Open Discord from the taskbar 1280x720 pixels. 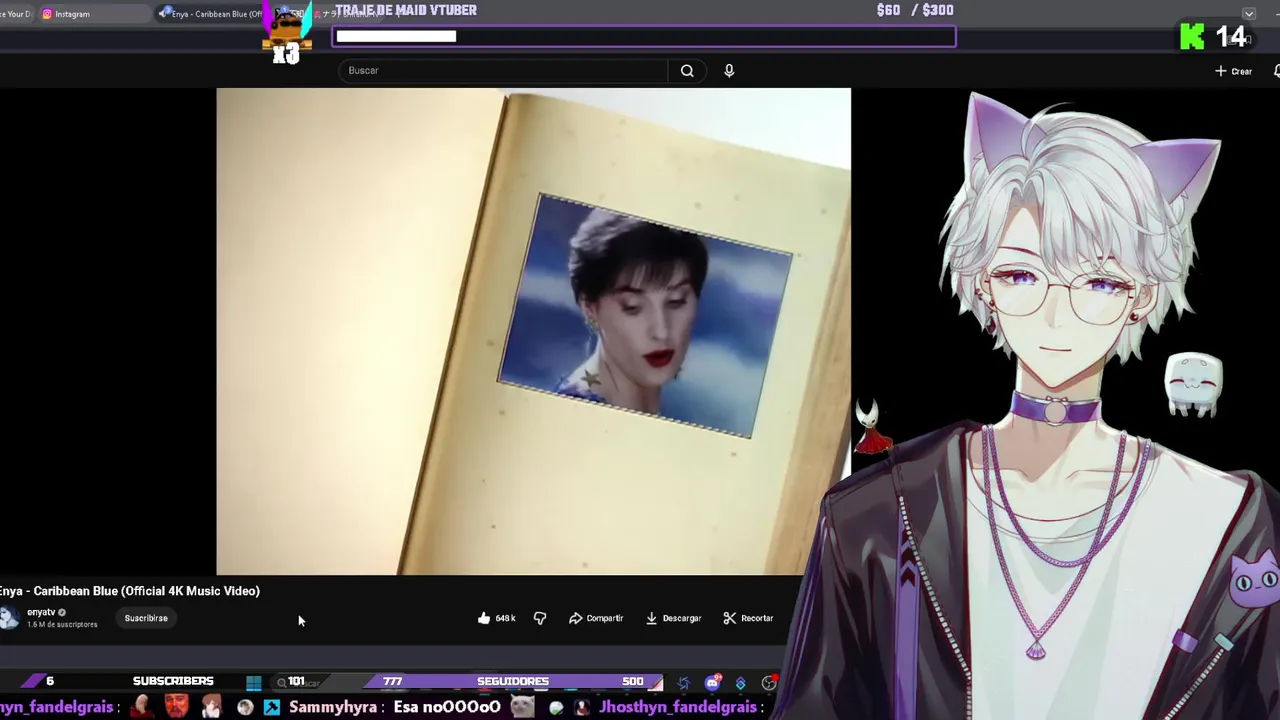point(712,683)
